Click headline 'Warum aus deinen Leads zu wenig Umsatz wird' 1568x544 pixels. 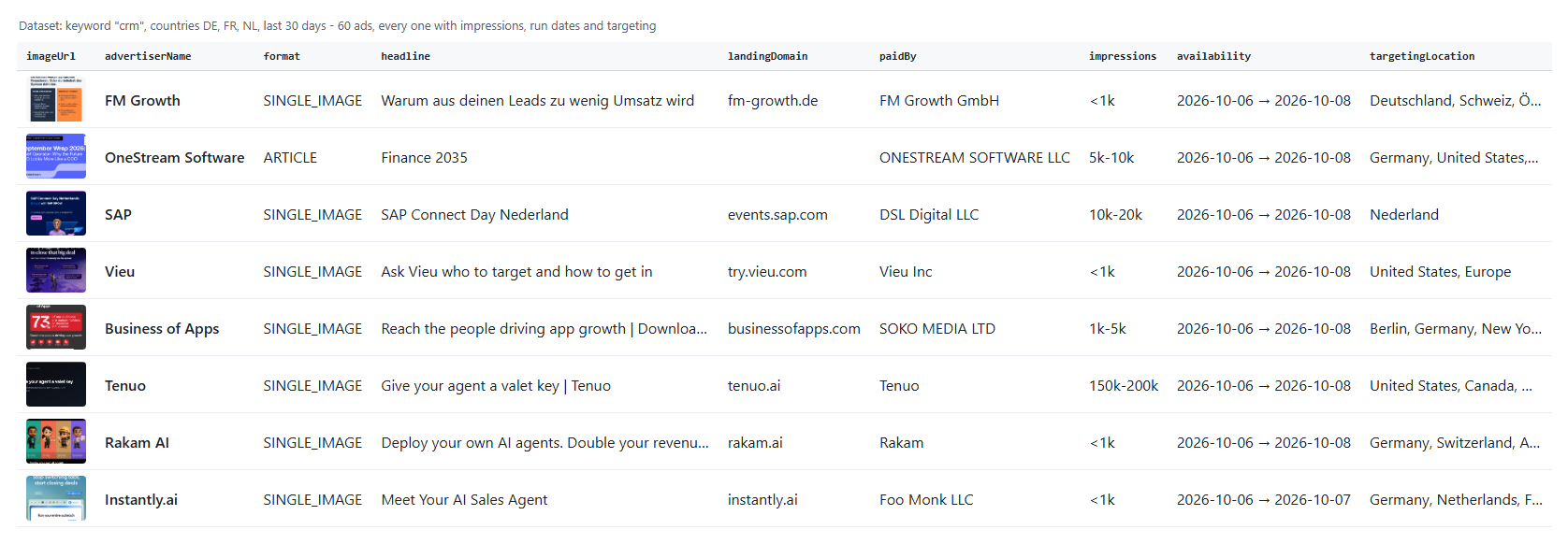point(537,100)
